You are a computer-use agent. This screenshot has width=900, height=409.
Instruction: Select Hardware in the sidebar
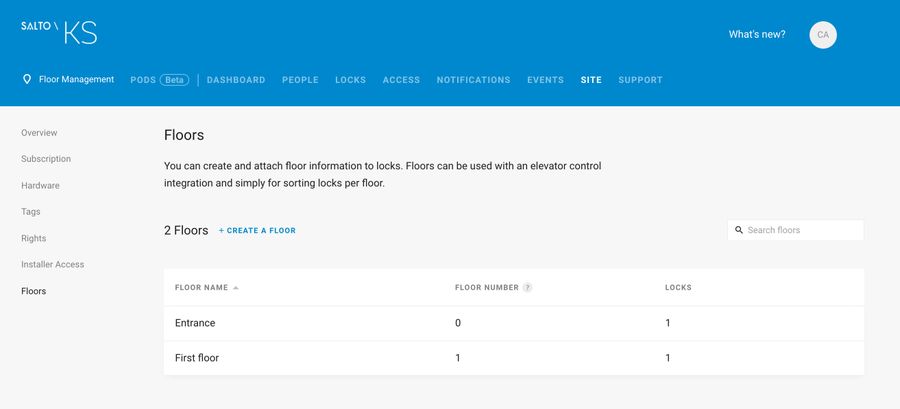[x=40, y=186]
